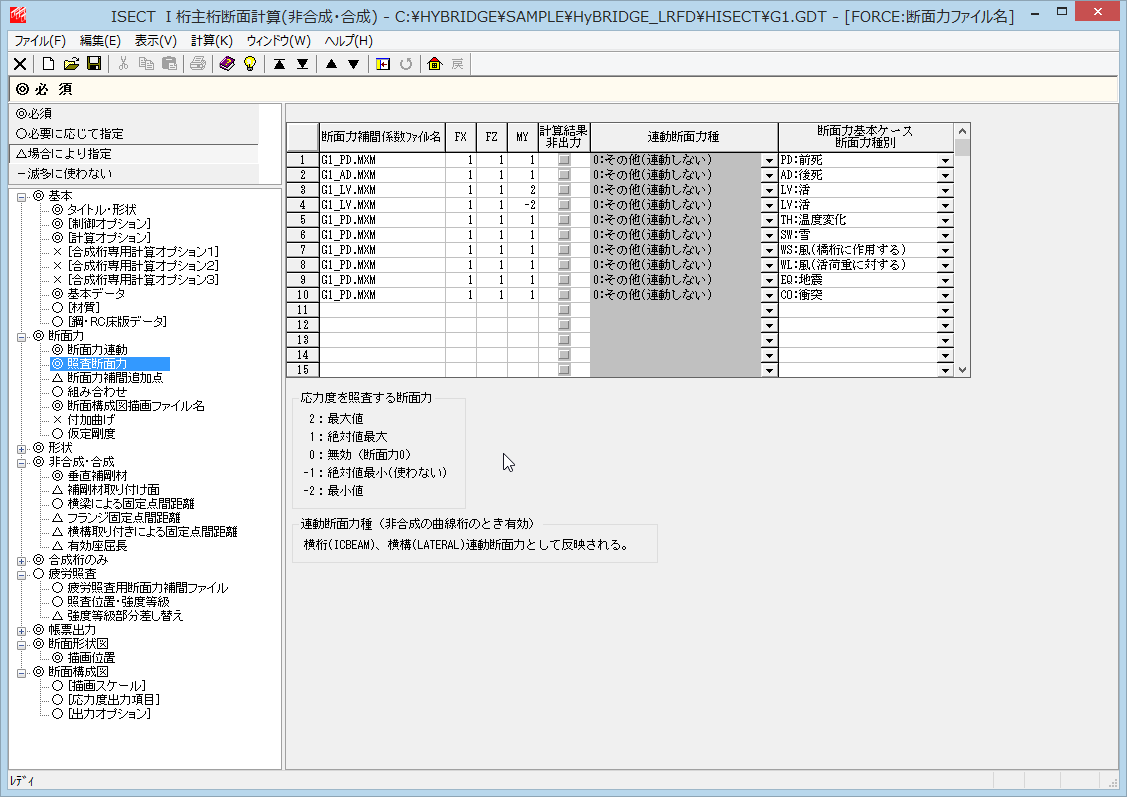Screen dimensions: 1127x797
Task: Enable the 計算結果非出力 checkbox in row 10
Action: pos(564,295)
